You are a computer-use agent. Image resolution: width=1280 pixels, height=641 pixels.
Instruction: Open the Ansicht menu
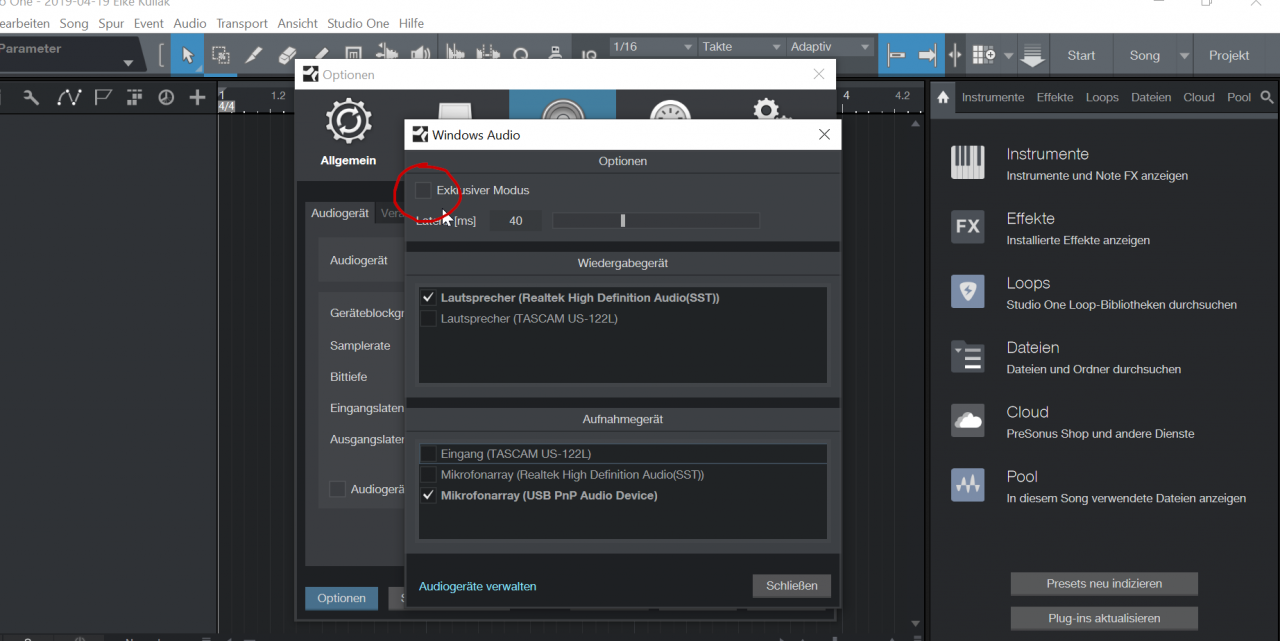click(x=298, y=23)
